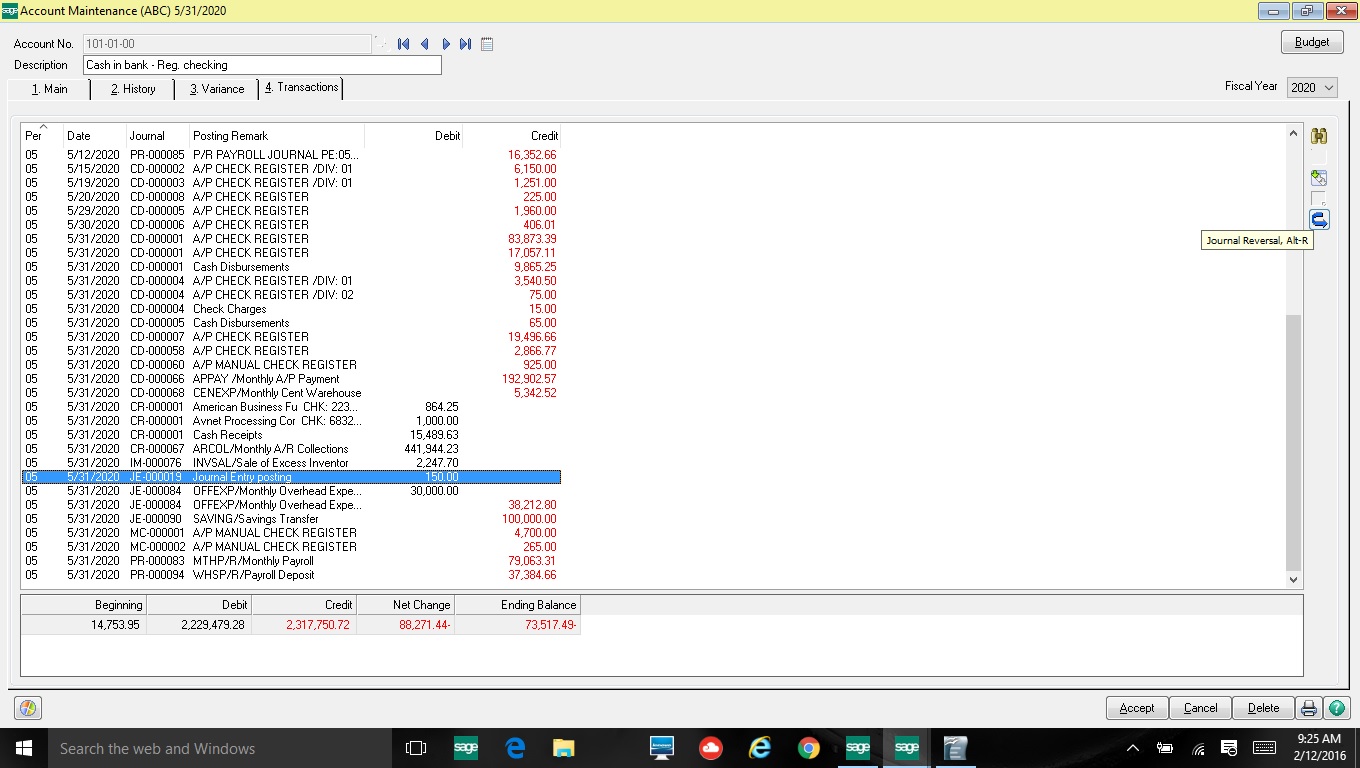The image size is (1360, 768).
Task: Go to previous account record
Action: 424,44
